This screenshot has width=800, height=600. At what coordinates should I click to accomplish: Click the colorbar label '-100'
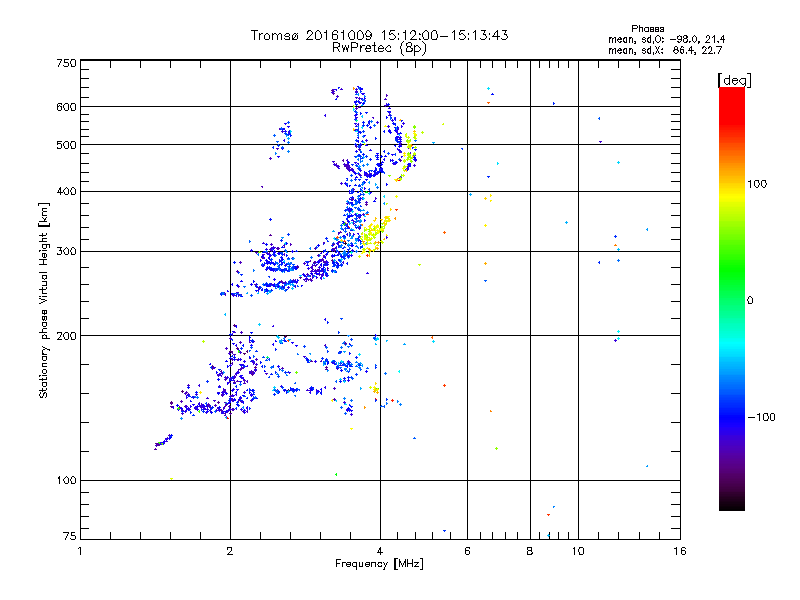761,417
